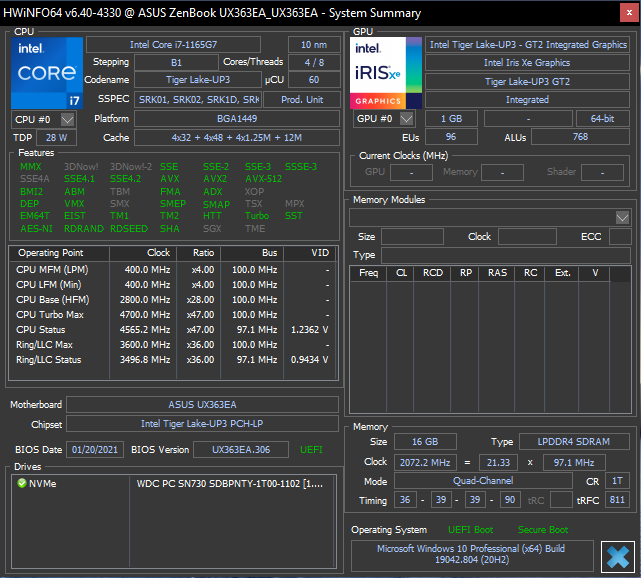Click the CL column header
The image size is (641, 578).
click(x=400, y=273)
